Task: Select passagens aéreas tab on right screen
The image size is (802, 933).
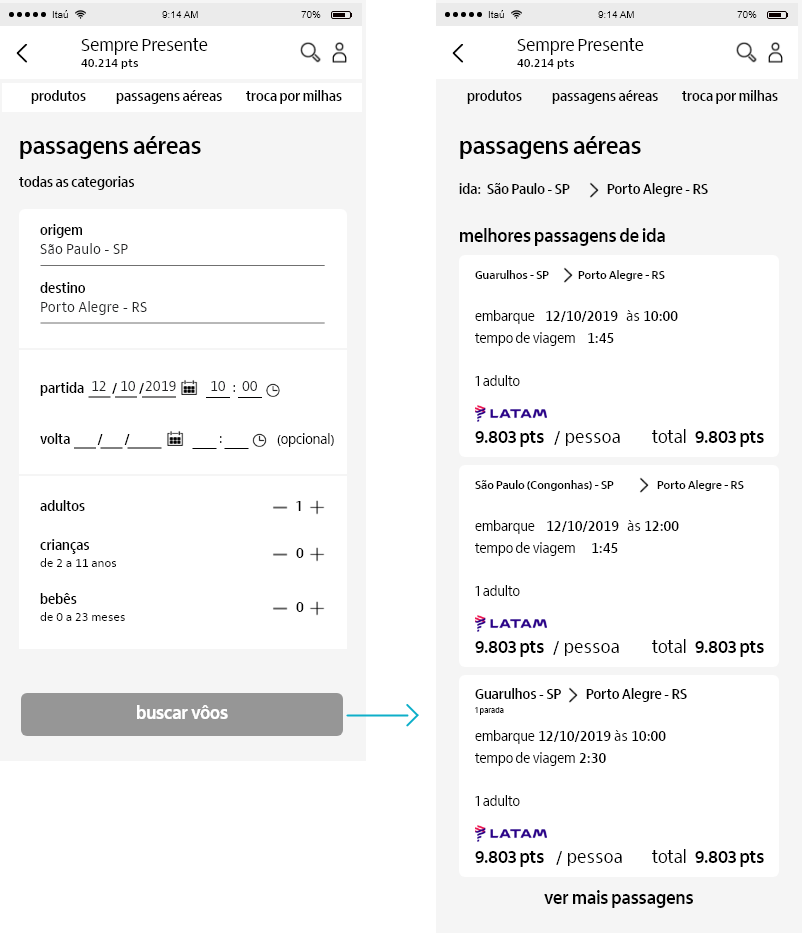Action: [605, 97]
